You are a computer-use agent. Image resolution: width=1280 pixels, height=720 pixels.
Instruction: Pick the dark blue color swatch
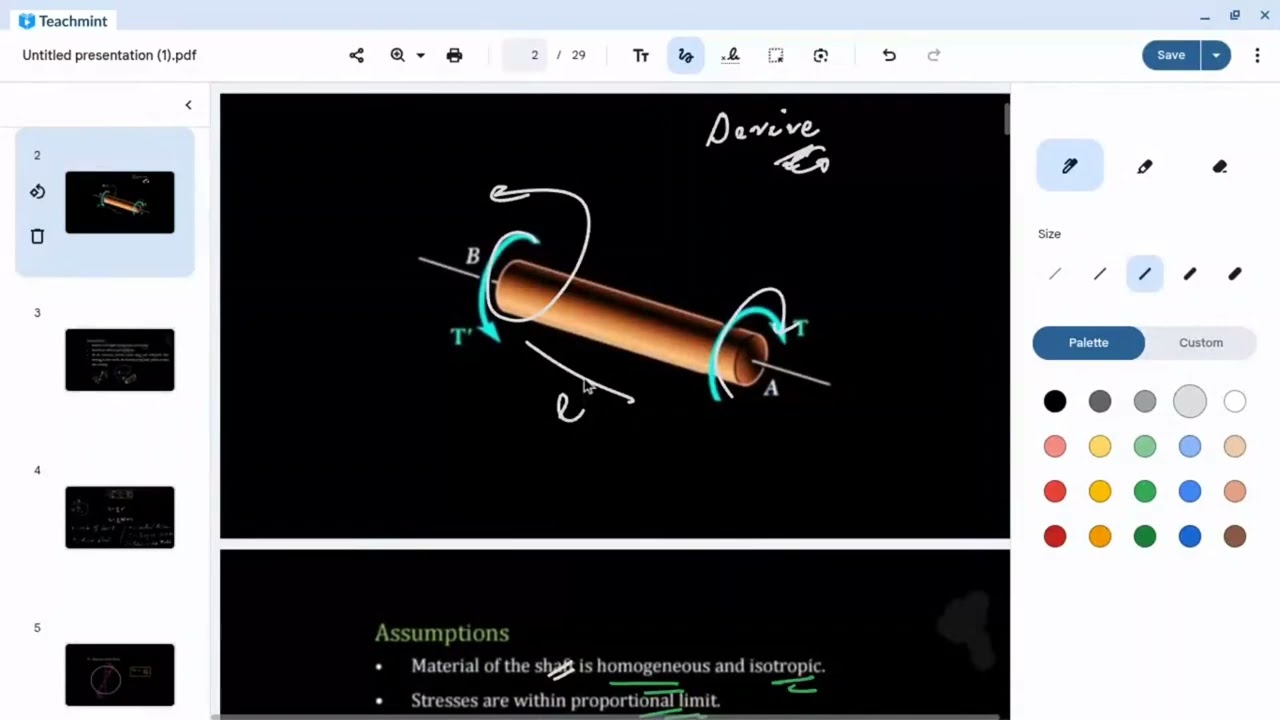click(1190, 536)
